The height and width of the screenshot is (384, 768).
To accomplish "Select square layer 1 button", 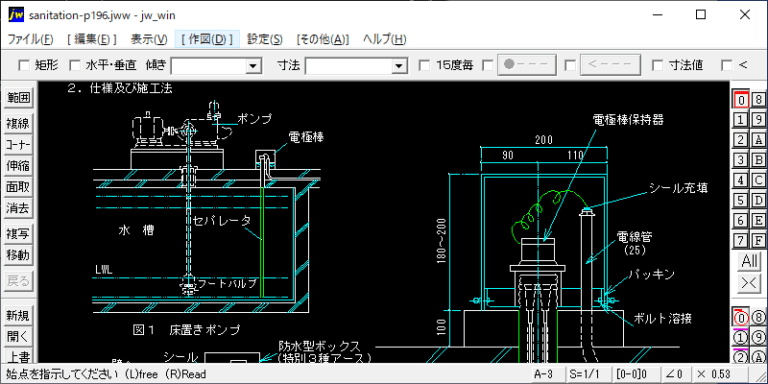I will [x=741, y=120].
